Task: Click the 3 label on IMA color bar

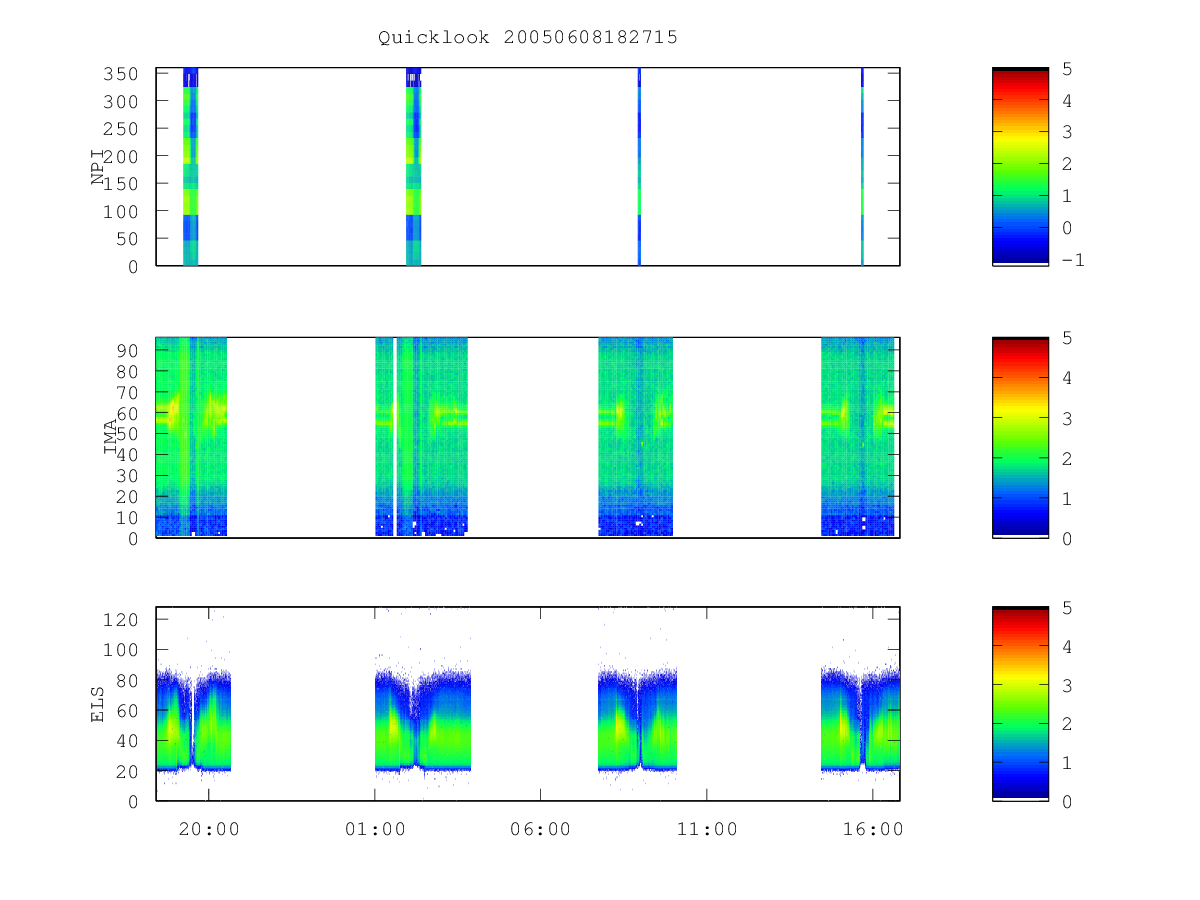Action: click(x=1066, y=418)
